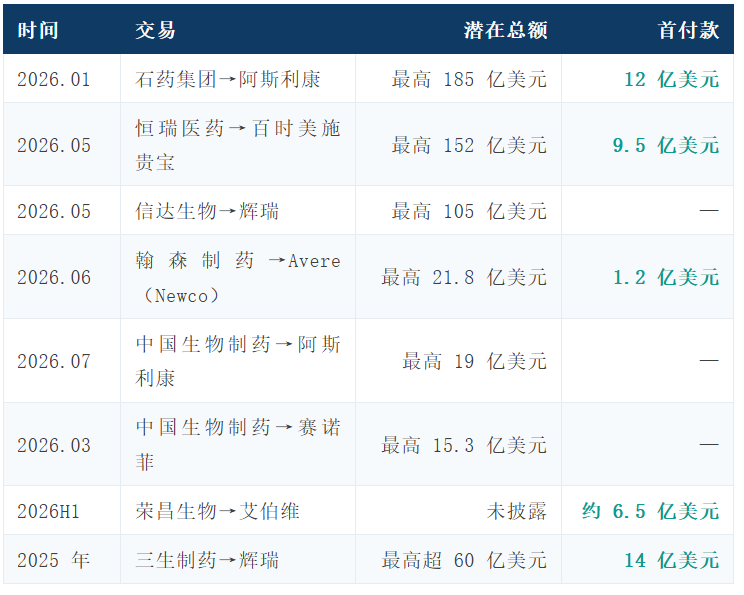Click the value 最高超 60 亿美元
The height and width of the screenshot is (595, 744).
[x=464, y=560]
